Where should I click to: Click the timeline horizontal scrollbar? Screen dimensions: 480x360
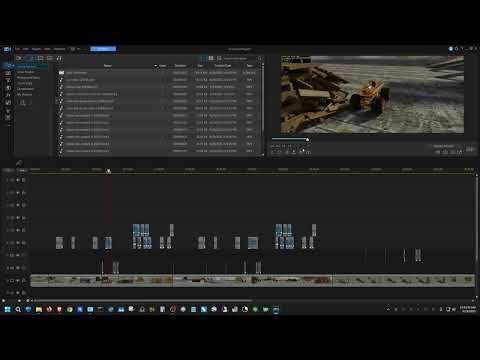tap(143, 301)
